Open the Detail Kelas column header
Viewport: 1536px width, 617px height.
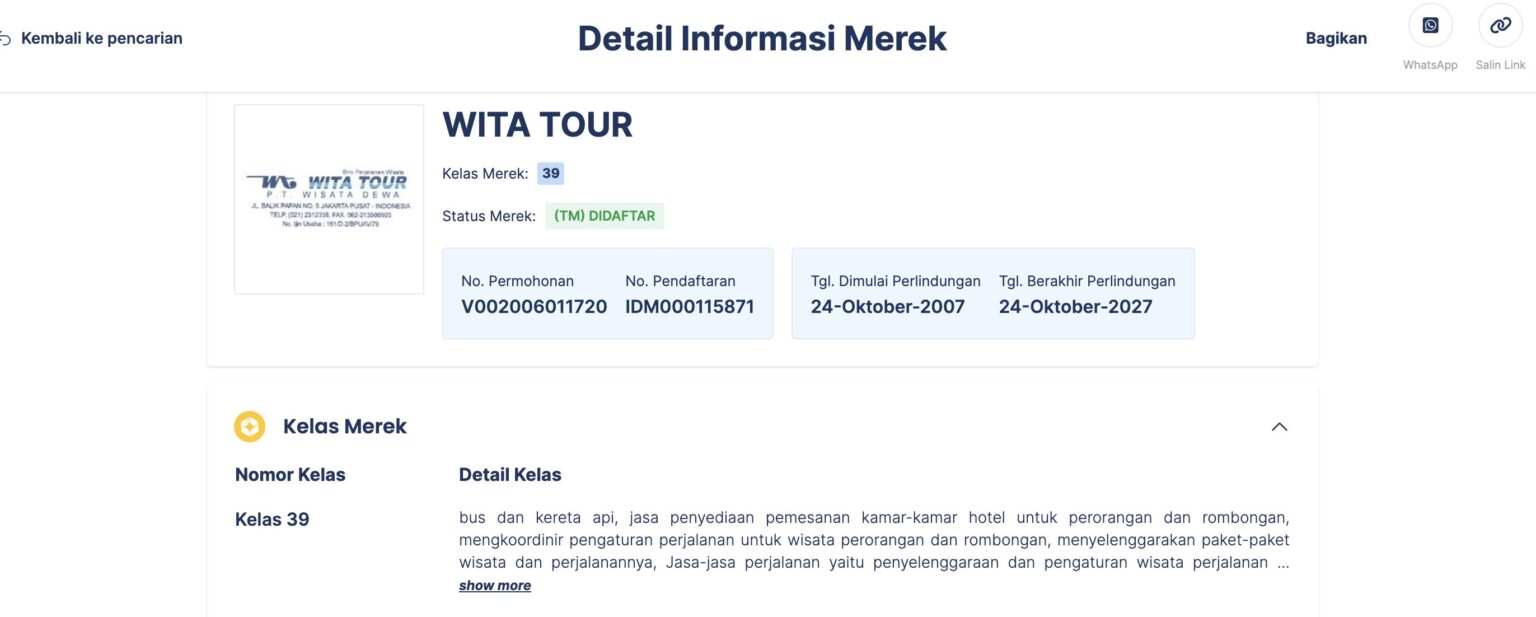tap(510, 474)
